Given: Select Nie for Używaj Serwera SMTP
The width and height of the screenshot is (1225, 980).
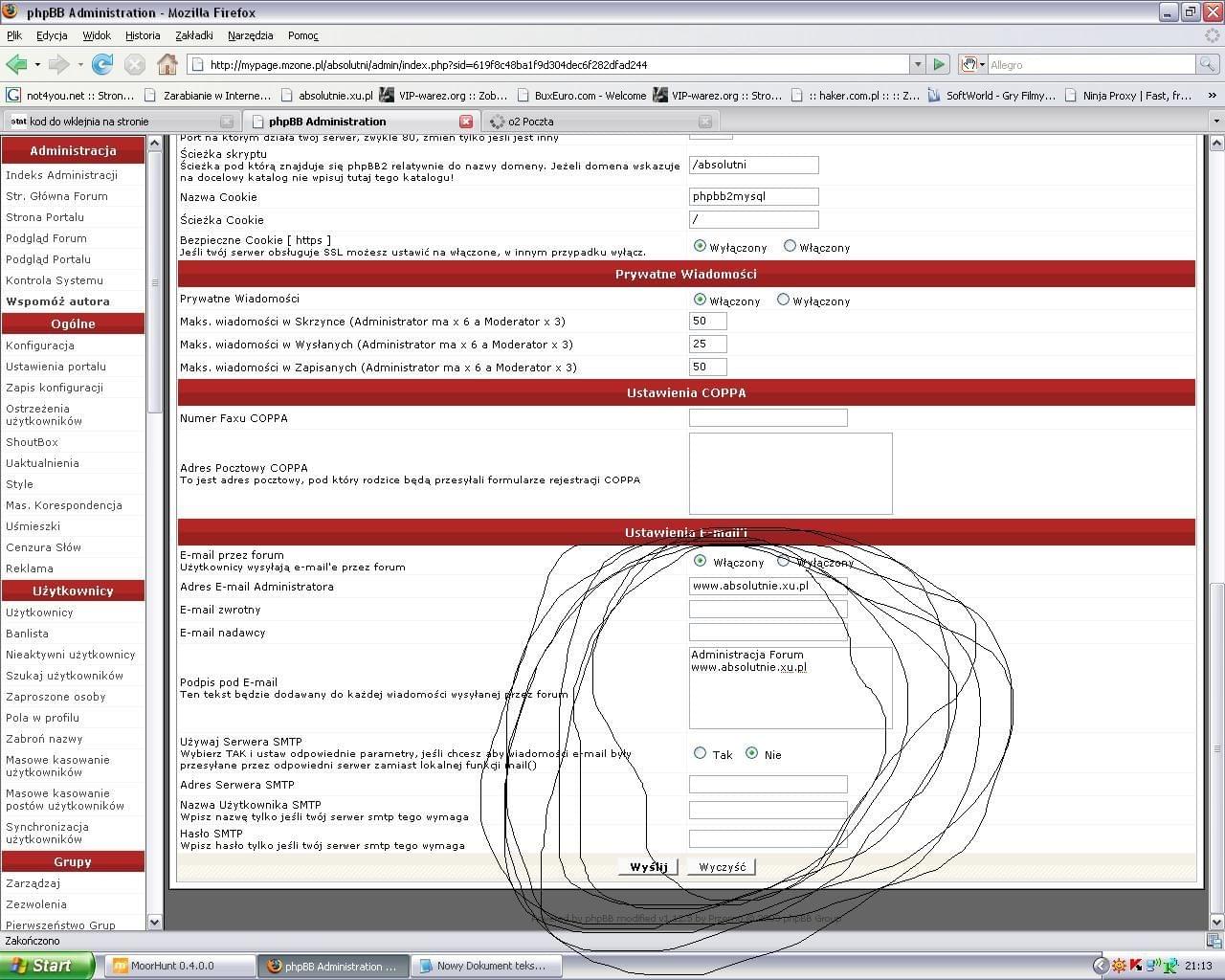Looking at the screenshot, I should click(x=751, y=753).
